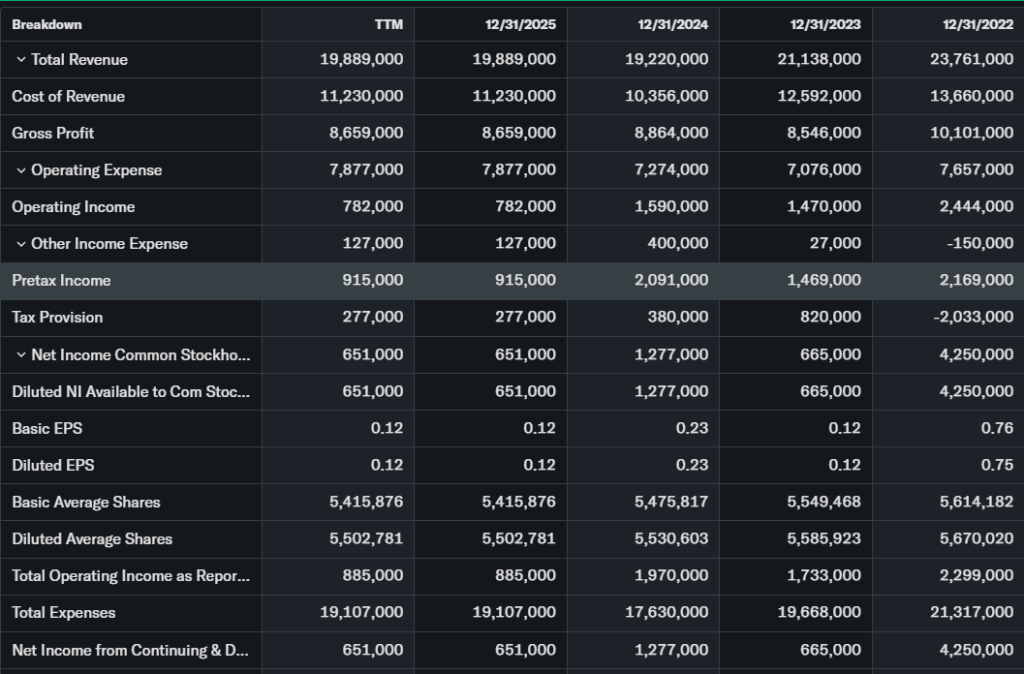
Task: Click Gross Profit value under 12/31/2024
Action: [x=671, y=133]
